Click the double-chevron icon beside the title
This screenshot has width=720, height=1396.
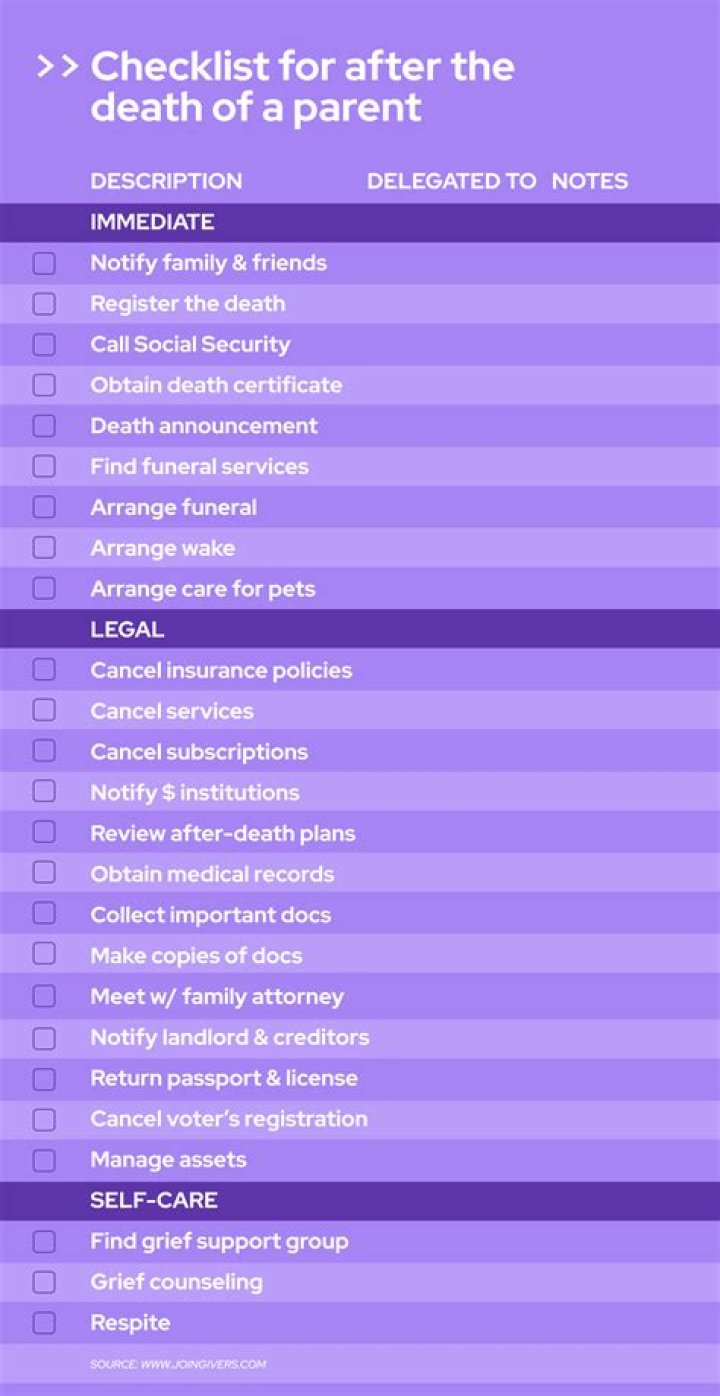[x=57, y=67]
